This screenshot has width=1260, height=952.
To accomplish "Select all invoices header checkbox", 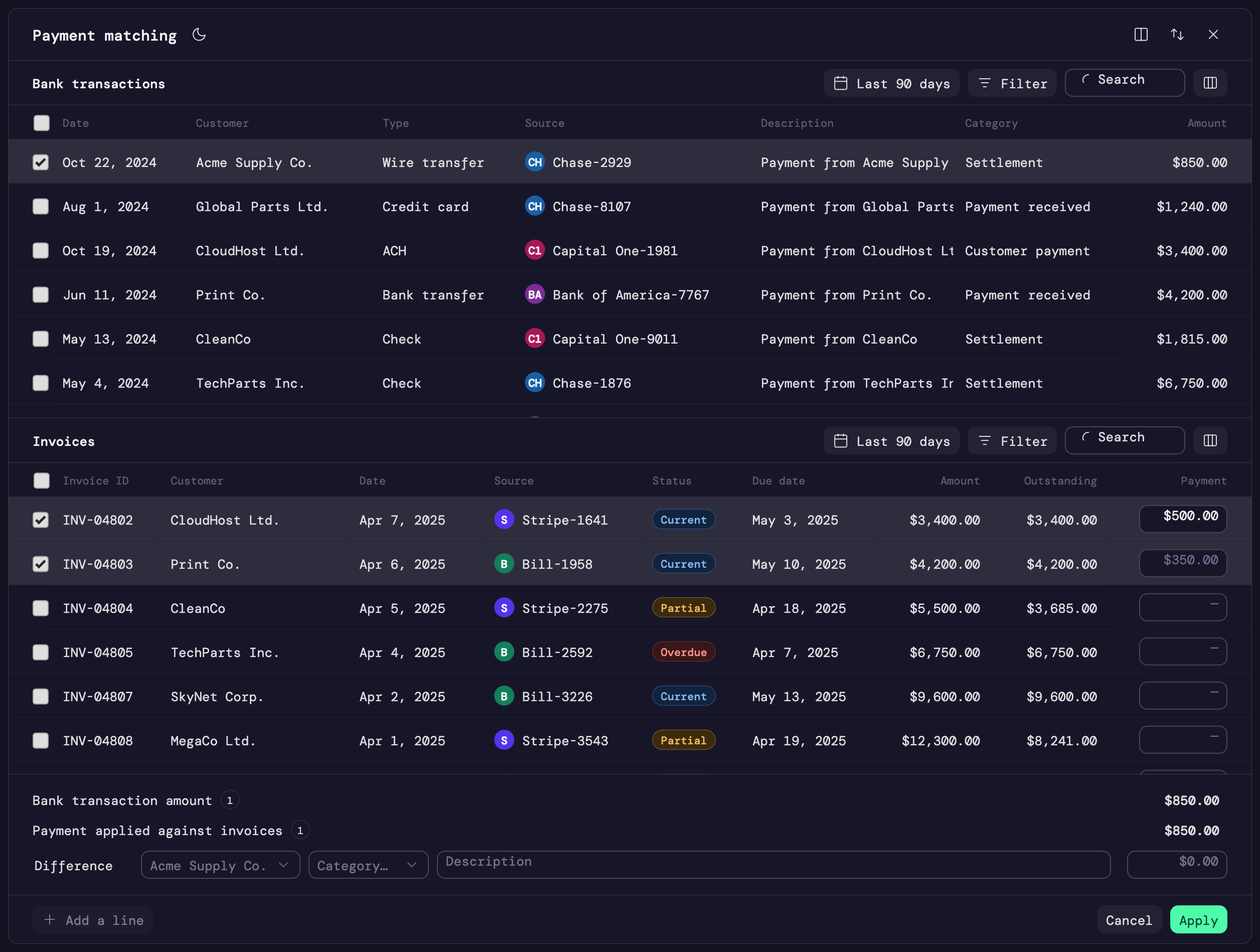I will 42,481.
